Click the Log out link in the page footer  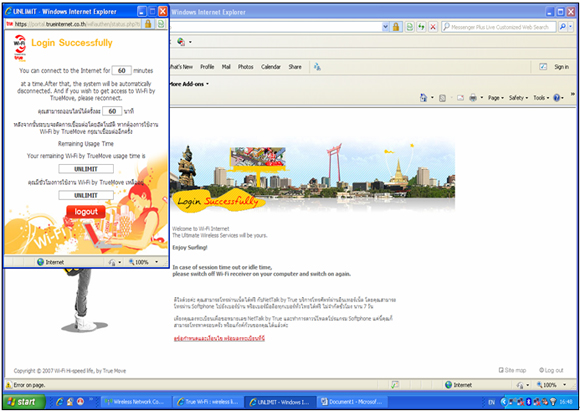click(551, 370)
